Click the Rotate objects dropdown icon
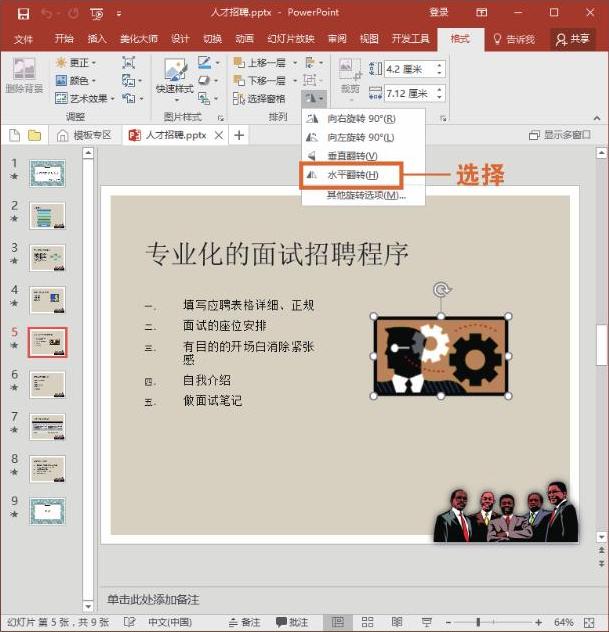Image resolution: width=609 pixels, height=632 pixels. click(x=314, y=98)
